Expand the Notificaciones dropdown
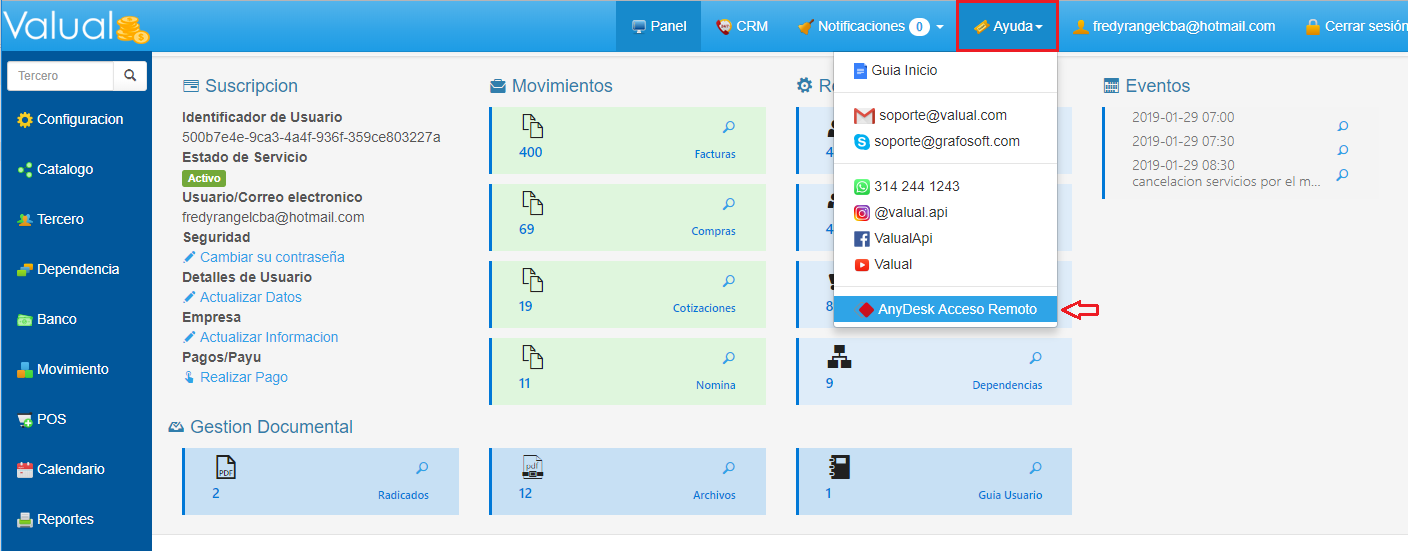 click(x=870, y=27)
